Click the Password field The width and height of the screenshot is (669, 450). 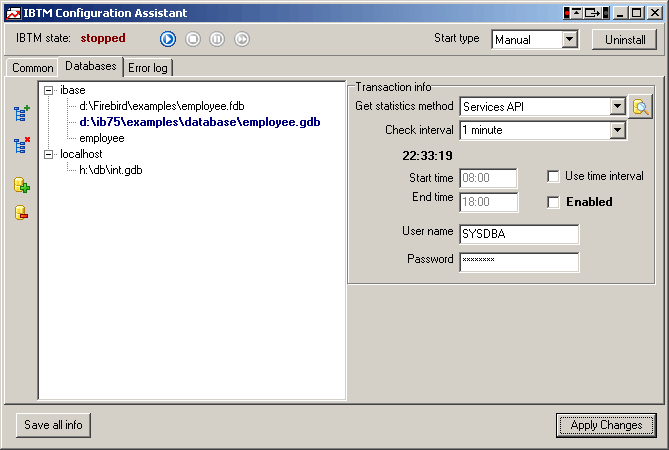tap(519, 262)
